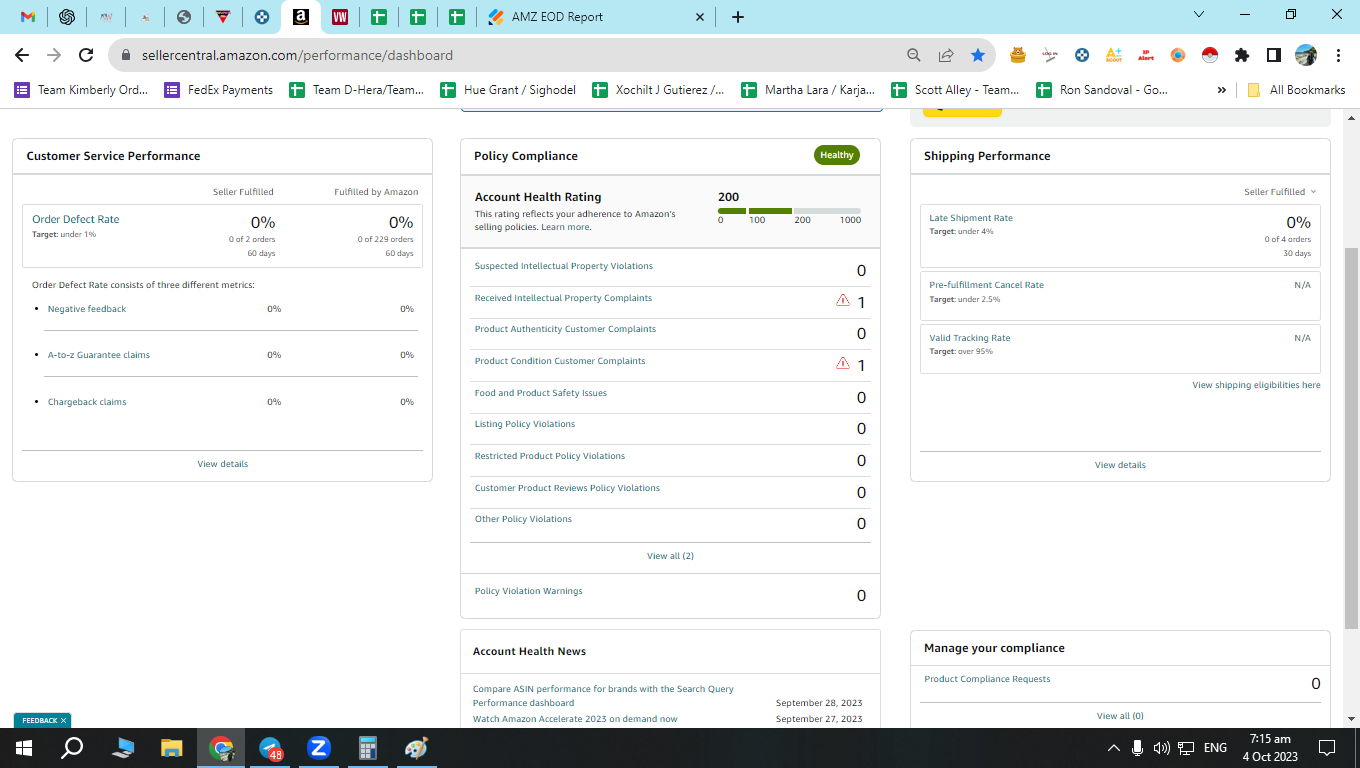Open Order Defect Rate link
The image size is (1360, 768).
76,219
